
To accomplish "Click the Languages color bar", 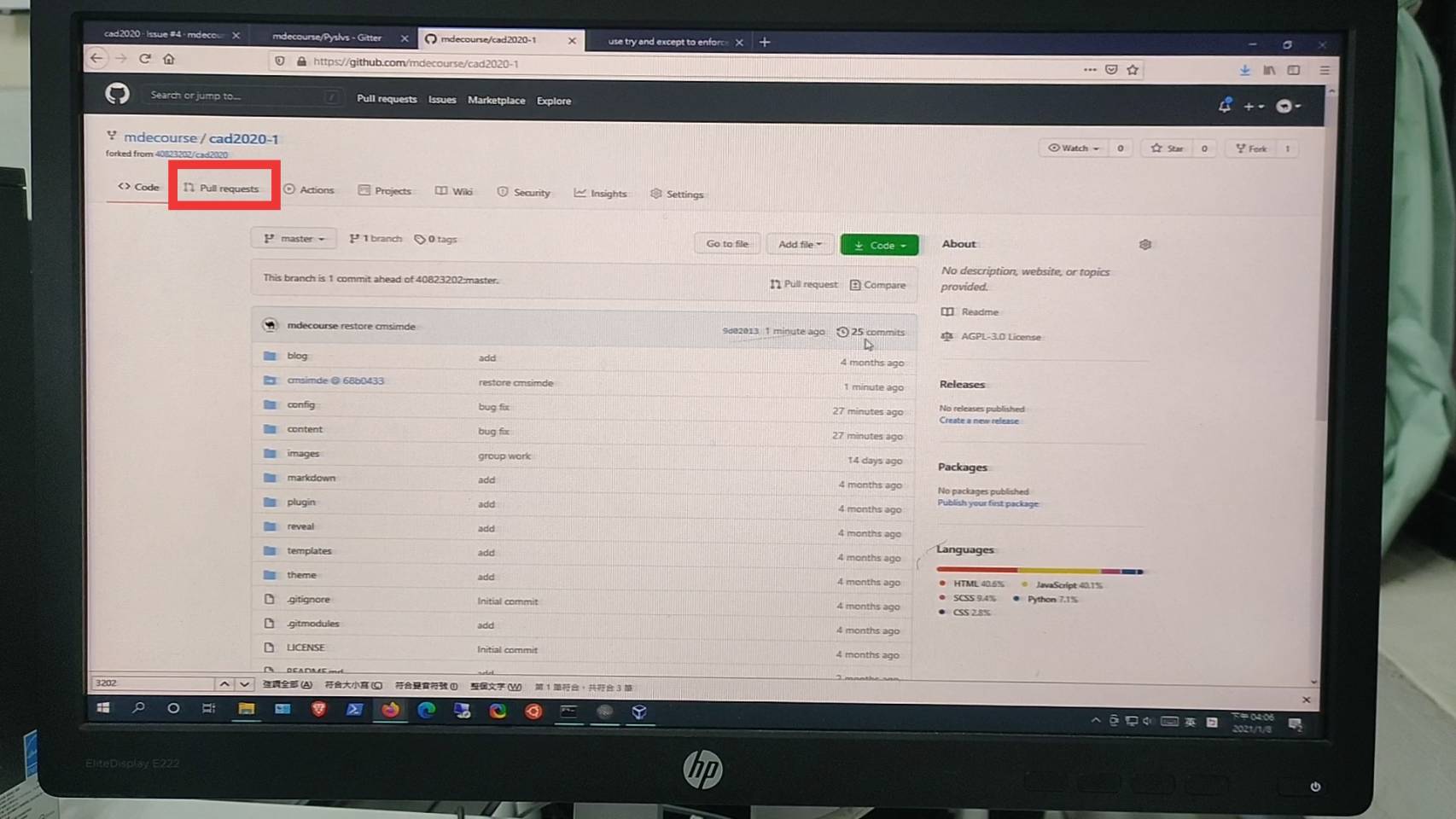I will (1040, 571).
